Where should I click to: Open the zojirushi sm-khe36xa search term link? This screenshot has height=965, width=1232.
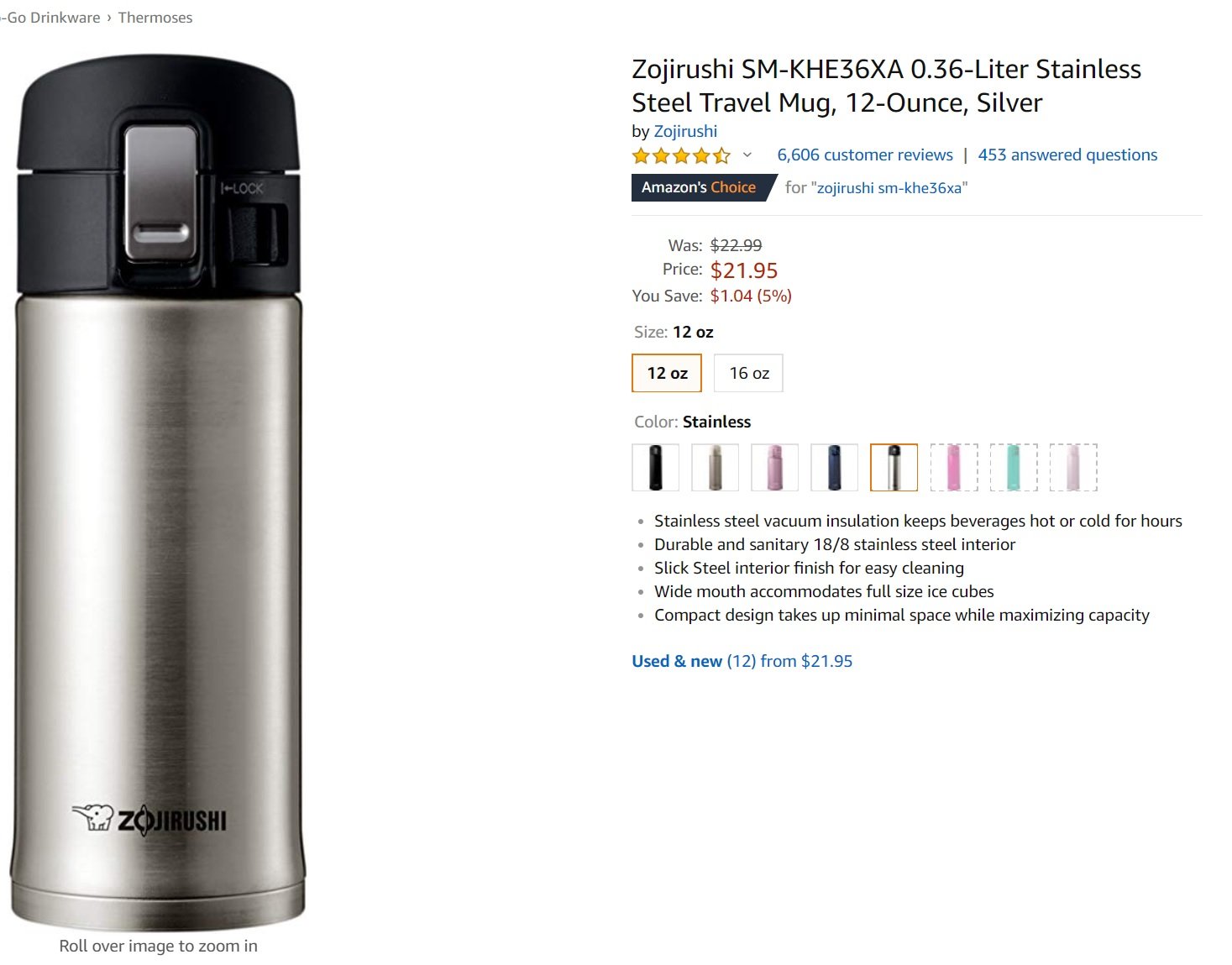point(889,188)
